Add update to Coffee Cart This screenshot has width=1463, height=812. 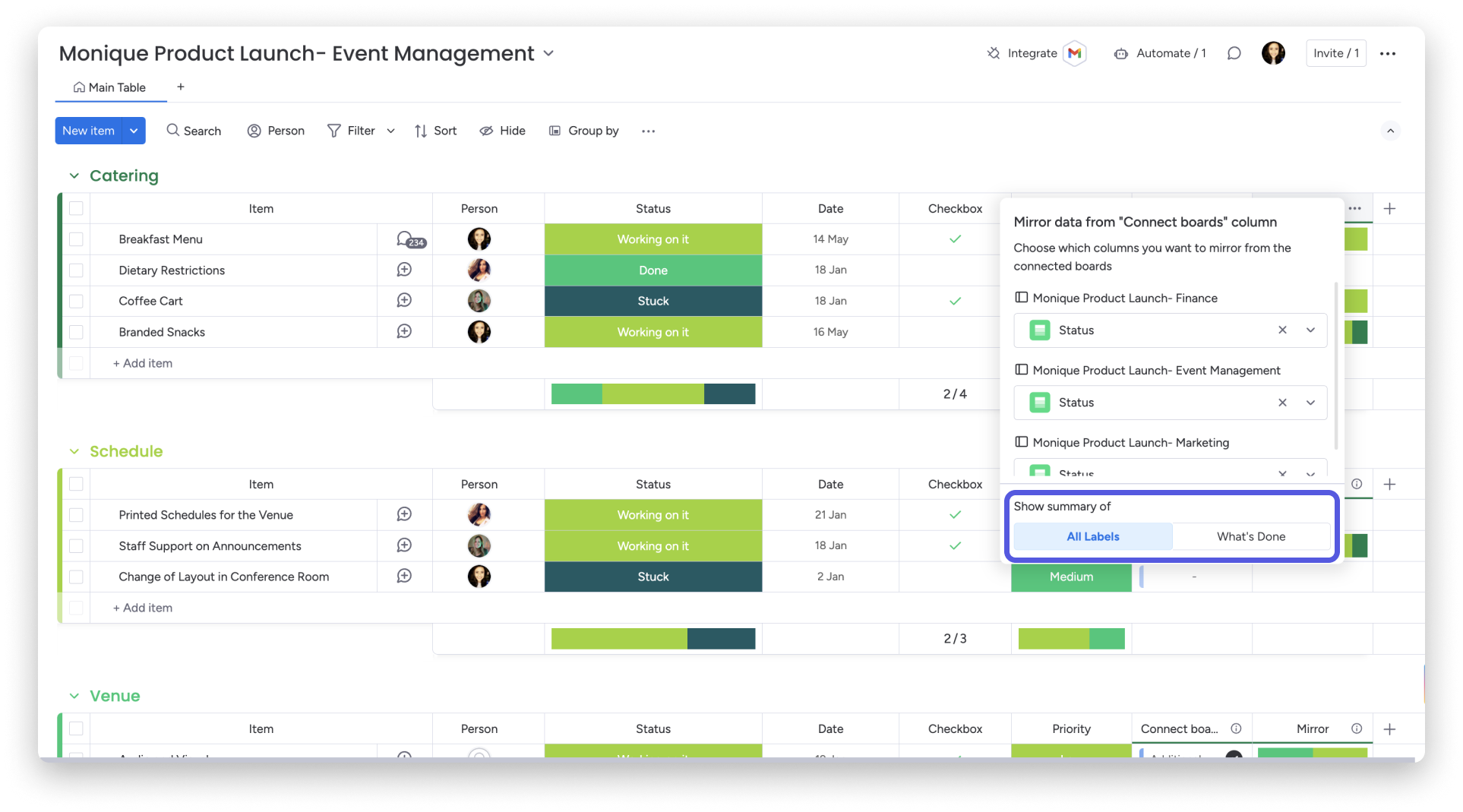point(404,300)
